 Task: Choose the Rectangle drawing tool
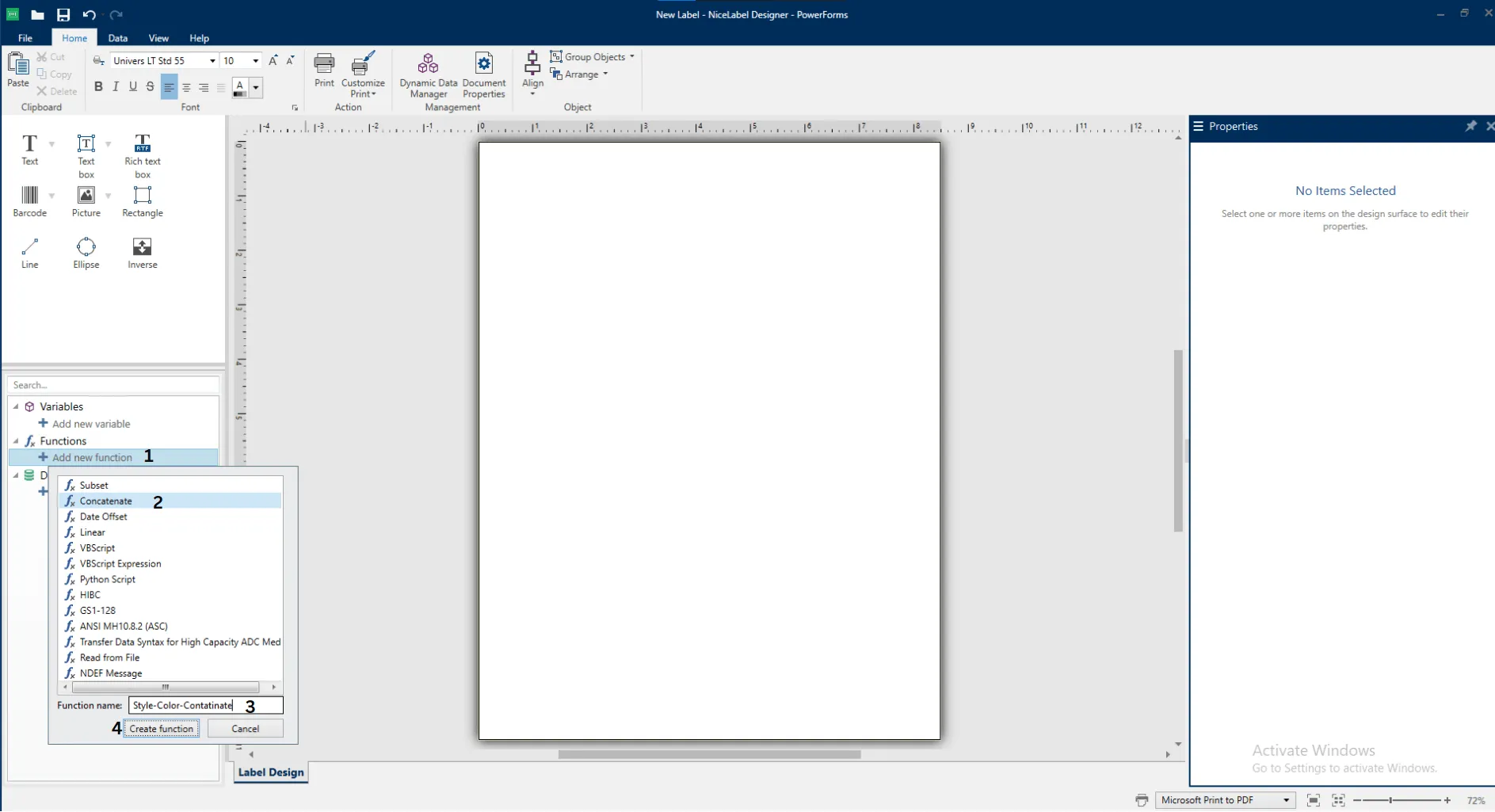coord(142,200)
